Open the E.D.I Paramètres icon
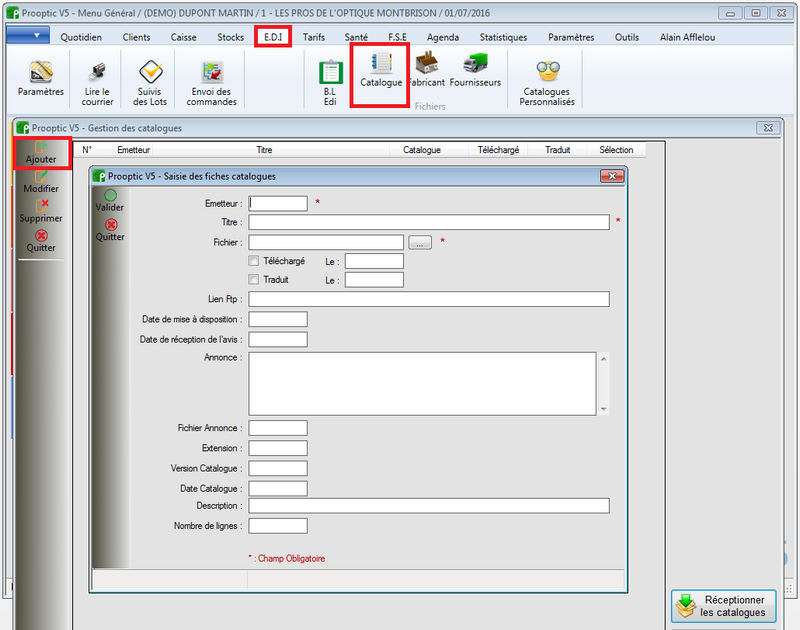Viewport: 800px width, 630px height. click(41, 79)
